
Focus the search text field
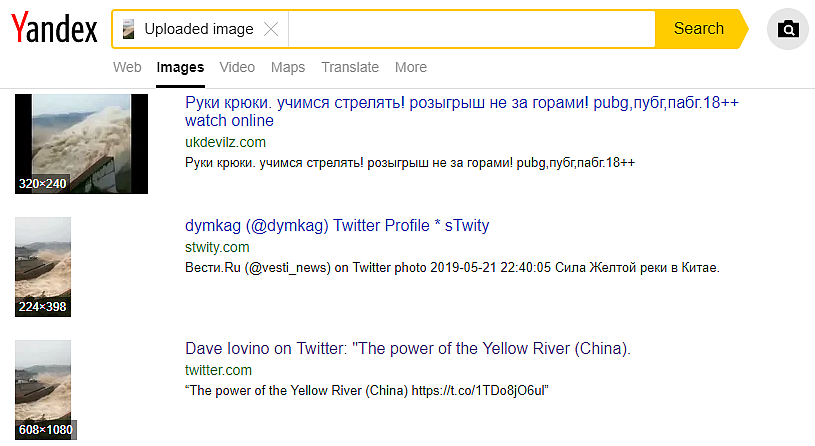[471, 29]
